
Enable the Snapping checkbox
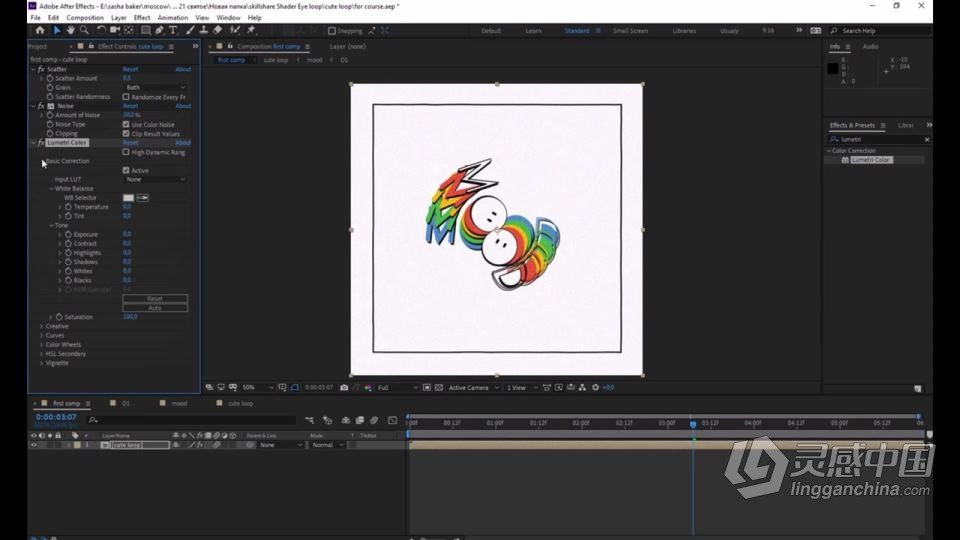(x=331, y=31)
